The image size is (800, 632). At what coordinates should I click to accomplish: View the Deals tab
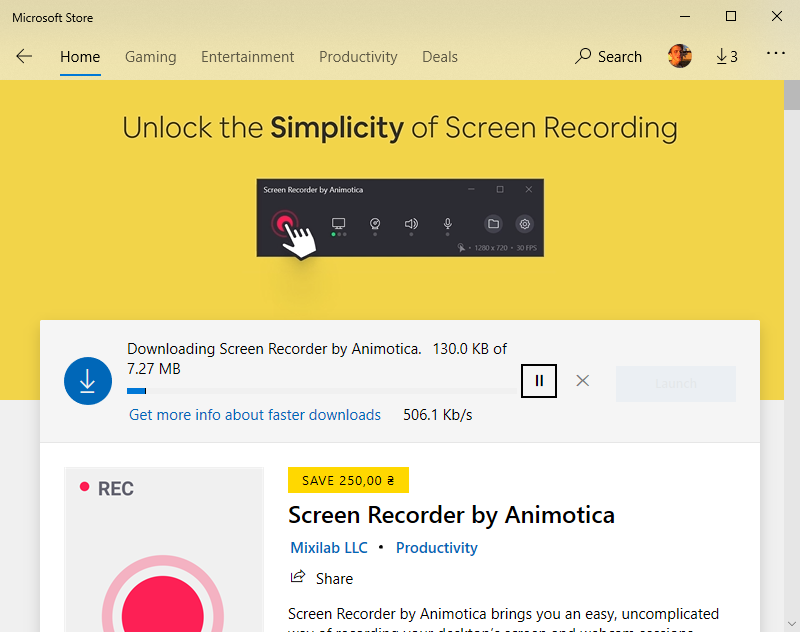[x=440, y=57]
